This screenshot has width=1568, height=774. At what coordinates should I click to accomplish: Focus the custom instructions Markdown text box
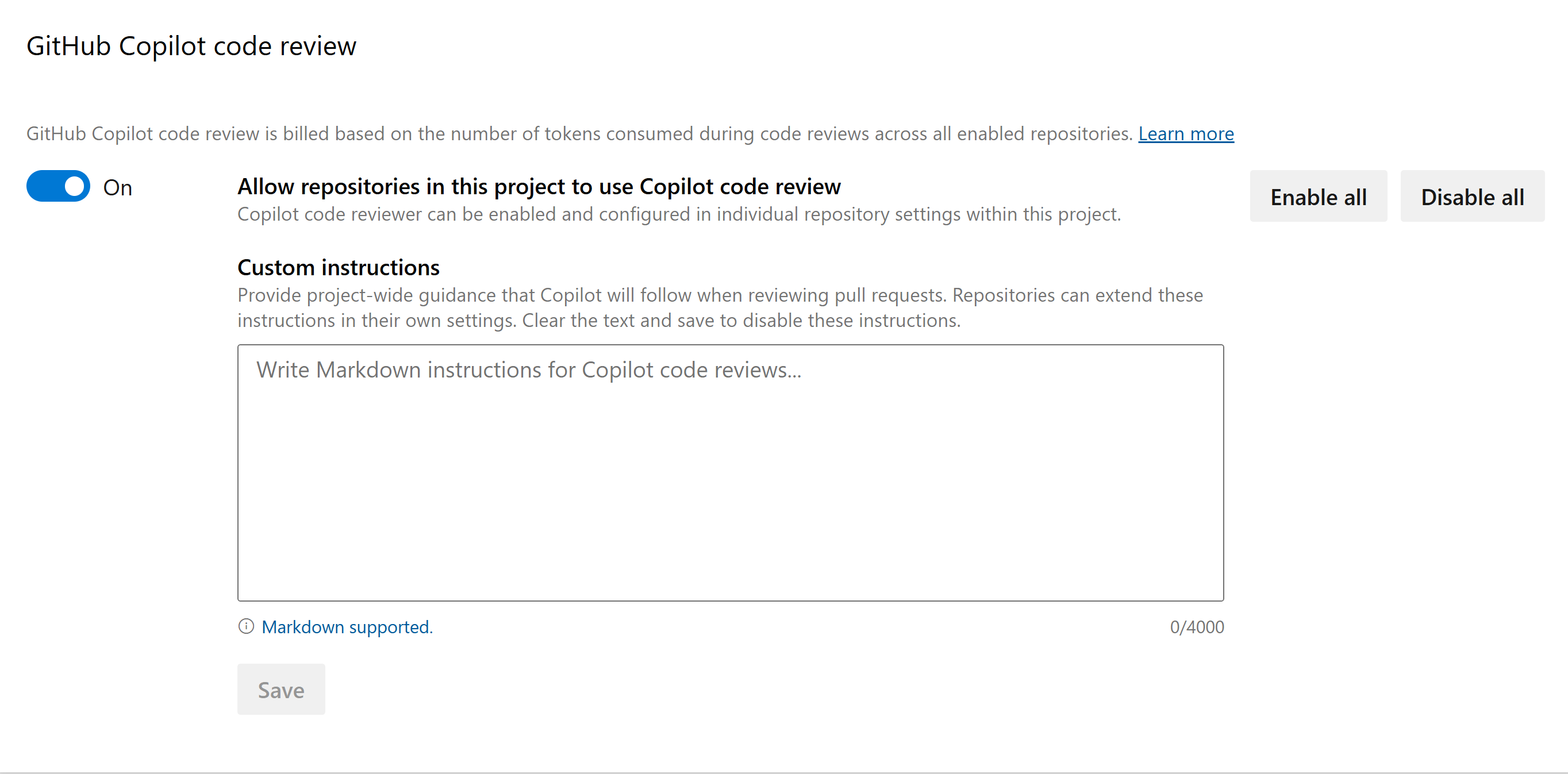click(731, 473)
